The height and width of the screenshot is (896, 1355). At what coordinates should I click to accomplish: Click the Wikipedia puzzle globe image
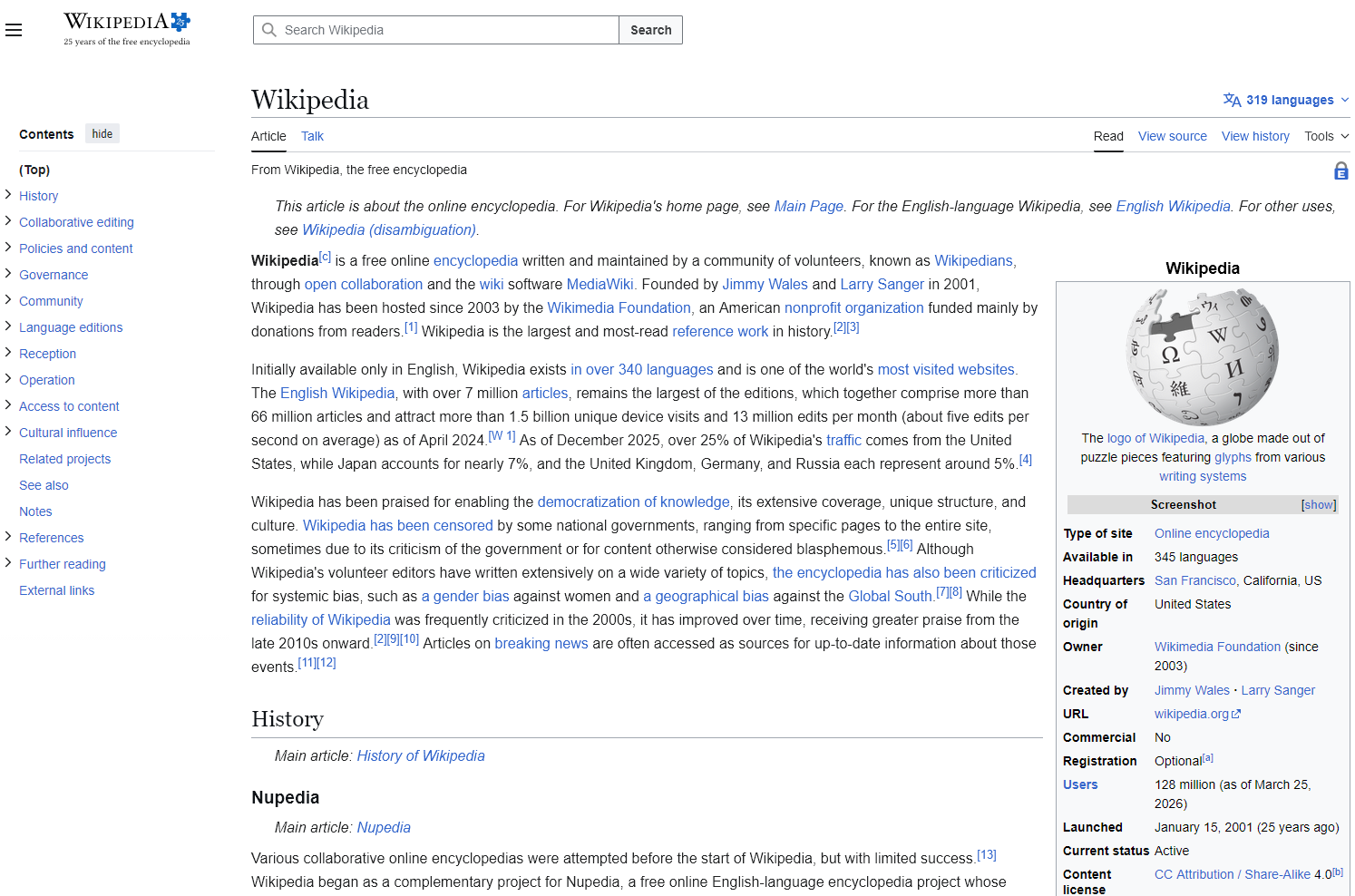(1203, 356)
